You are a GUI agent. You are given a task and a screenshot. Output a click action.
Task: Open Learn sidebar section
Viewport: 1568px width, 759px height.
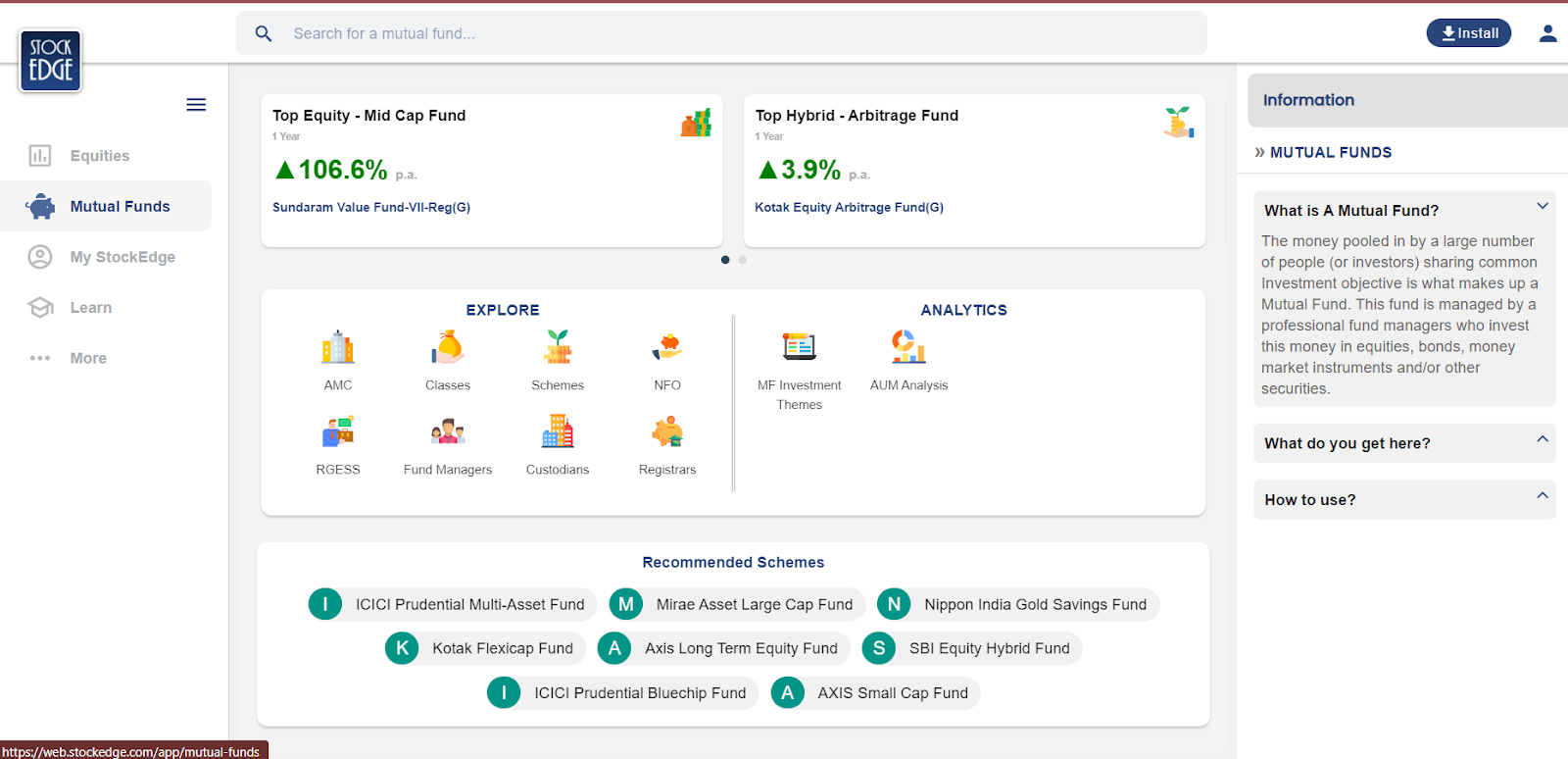106,308
